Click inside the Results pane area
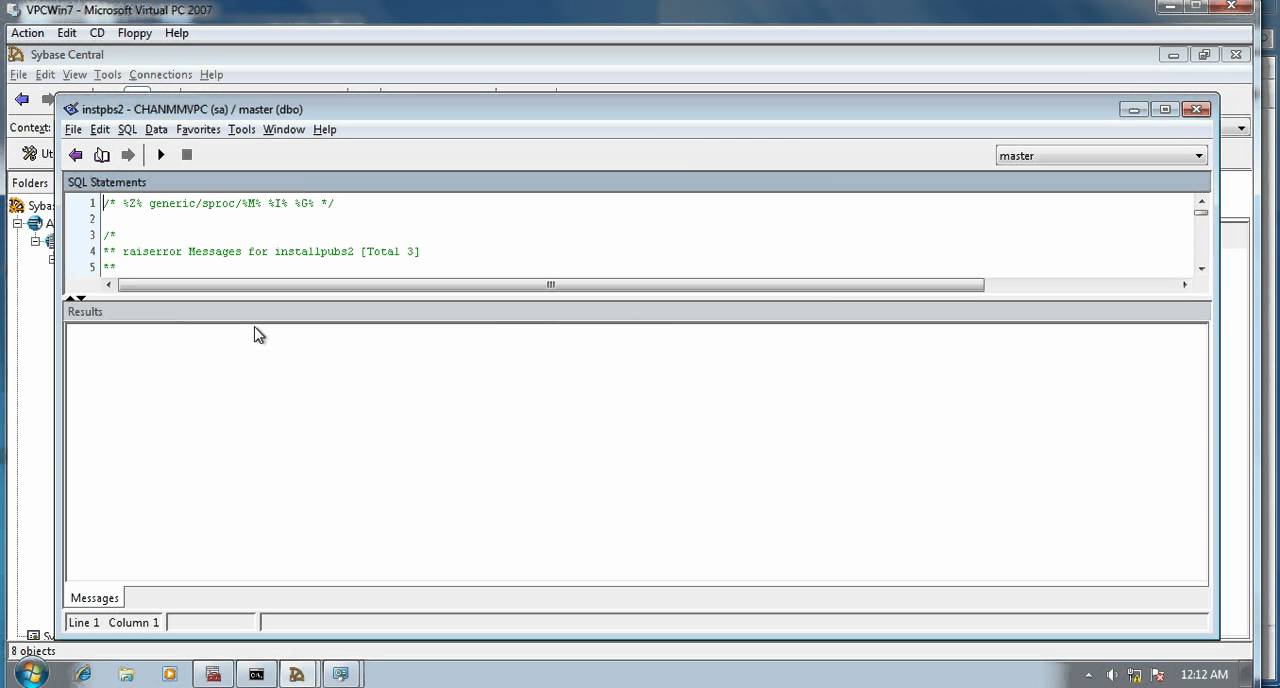The height and width of the screenshot is (688, 1280). 637,452
